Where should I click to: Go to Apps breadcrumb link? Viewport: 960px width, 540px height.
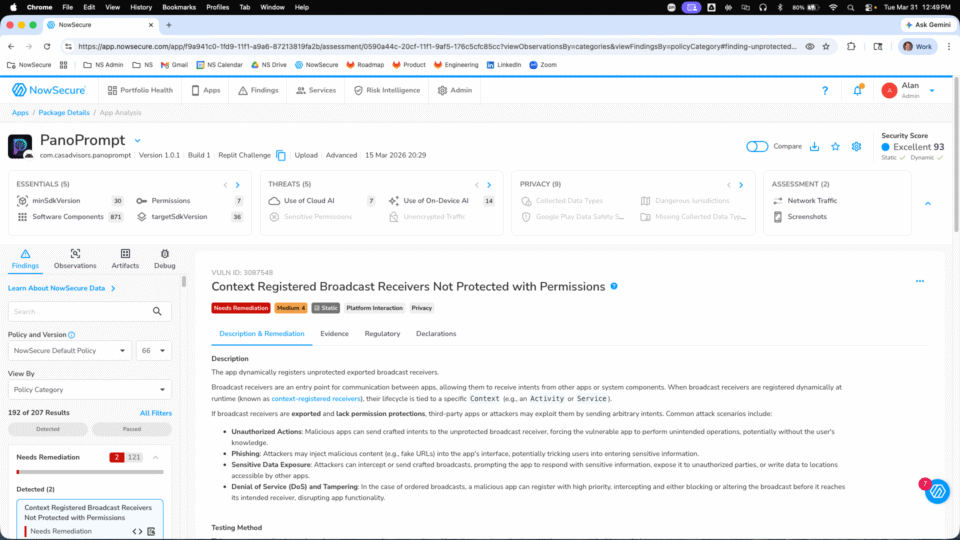pyautogui.click(x=20, y=113)
